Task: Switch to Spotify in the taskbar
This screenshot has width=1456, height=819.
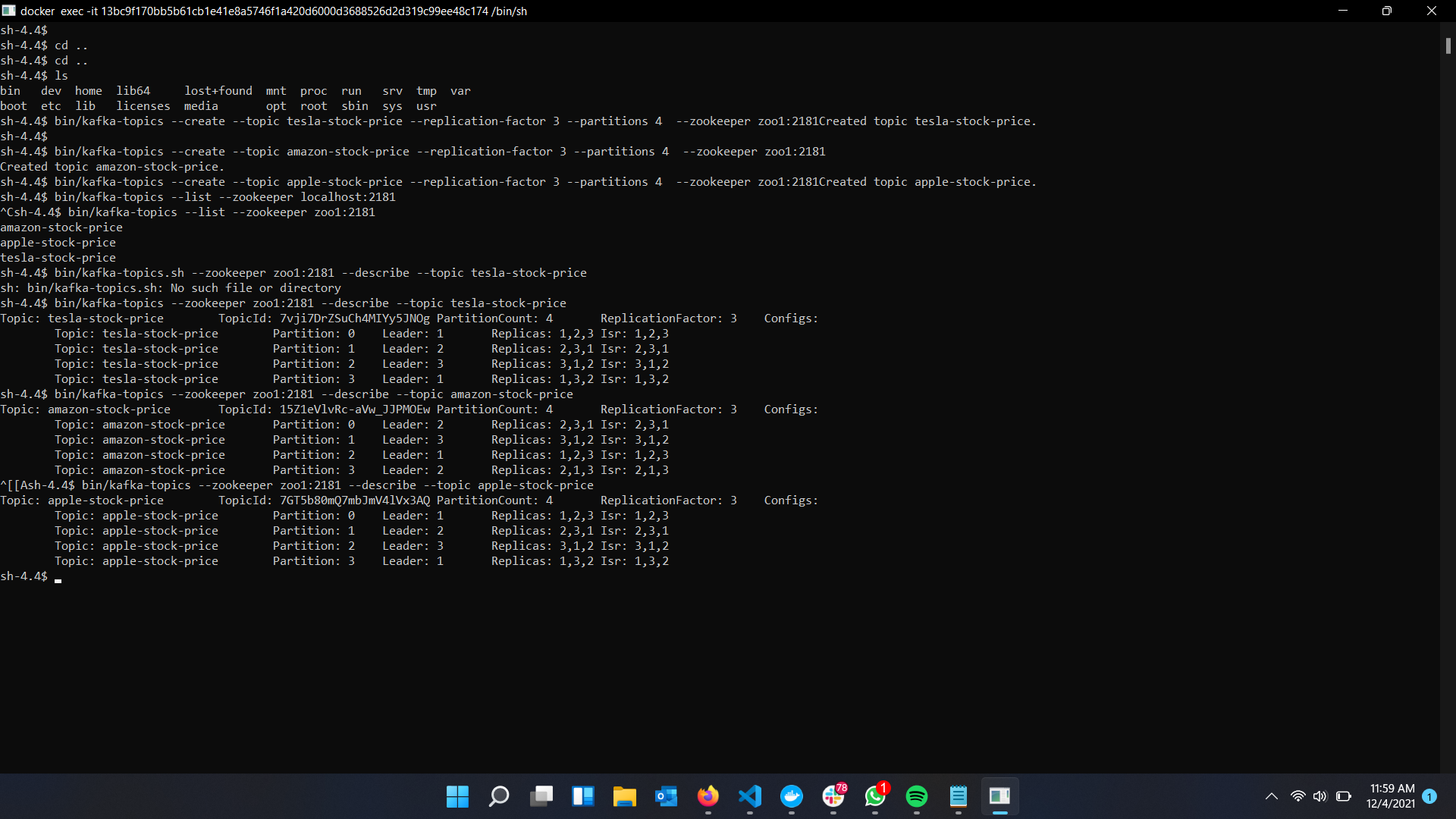Action: (x=916, y=796)
